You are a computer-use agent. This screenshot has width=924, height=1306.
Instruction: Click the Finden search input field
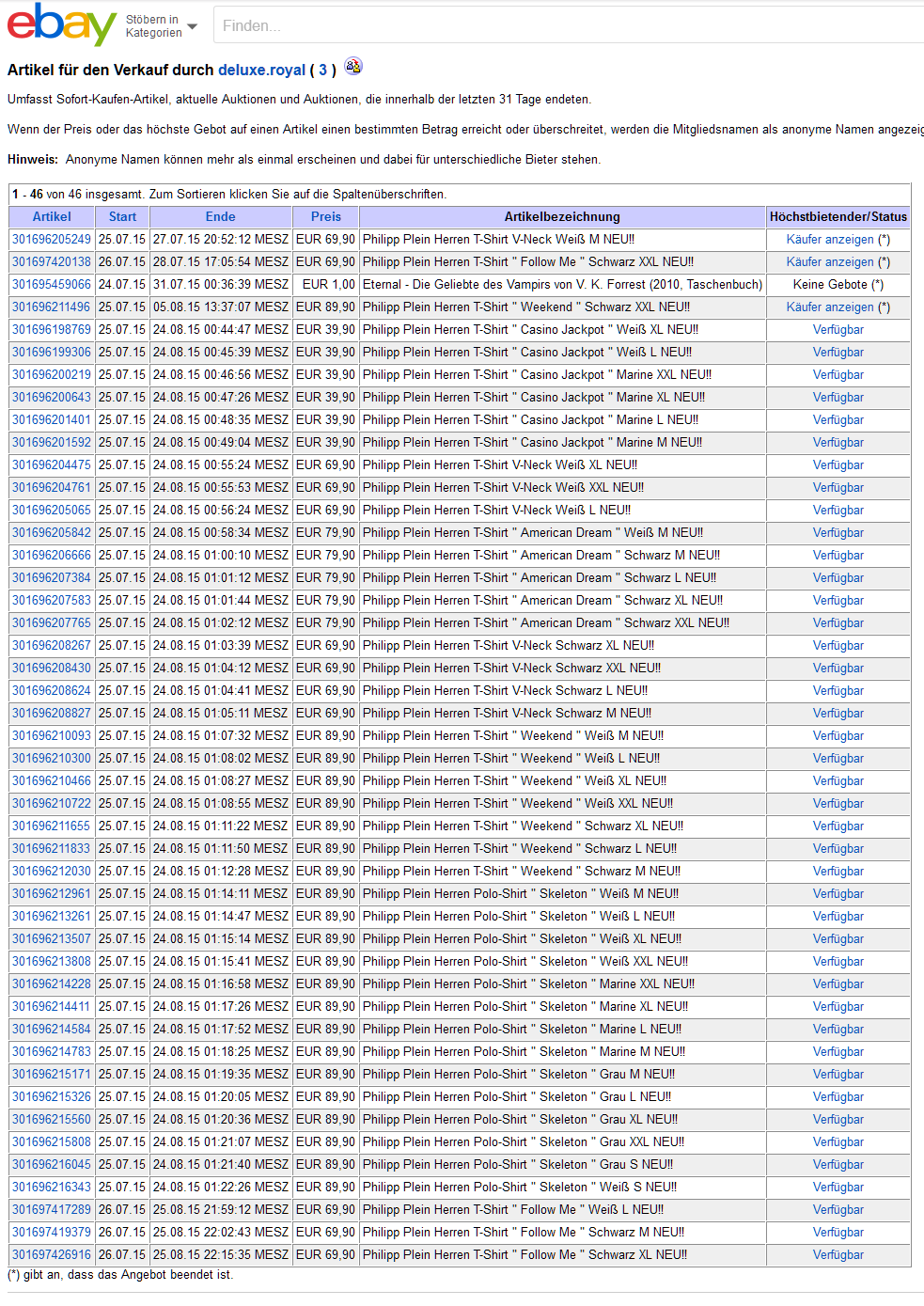tap(564, 25)
